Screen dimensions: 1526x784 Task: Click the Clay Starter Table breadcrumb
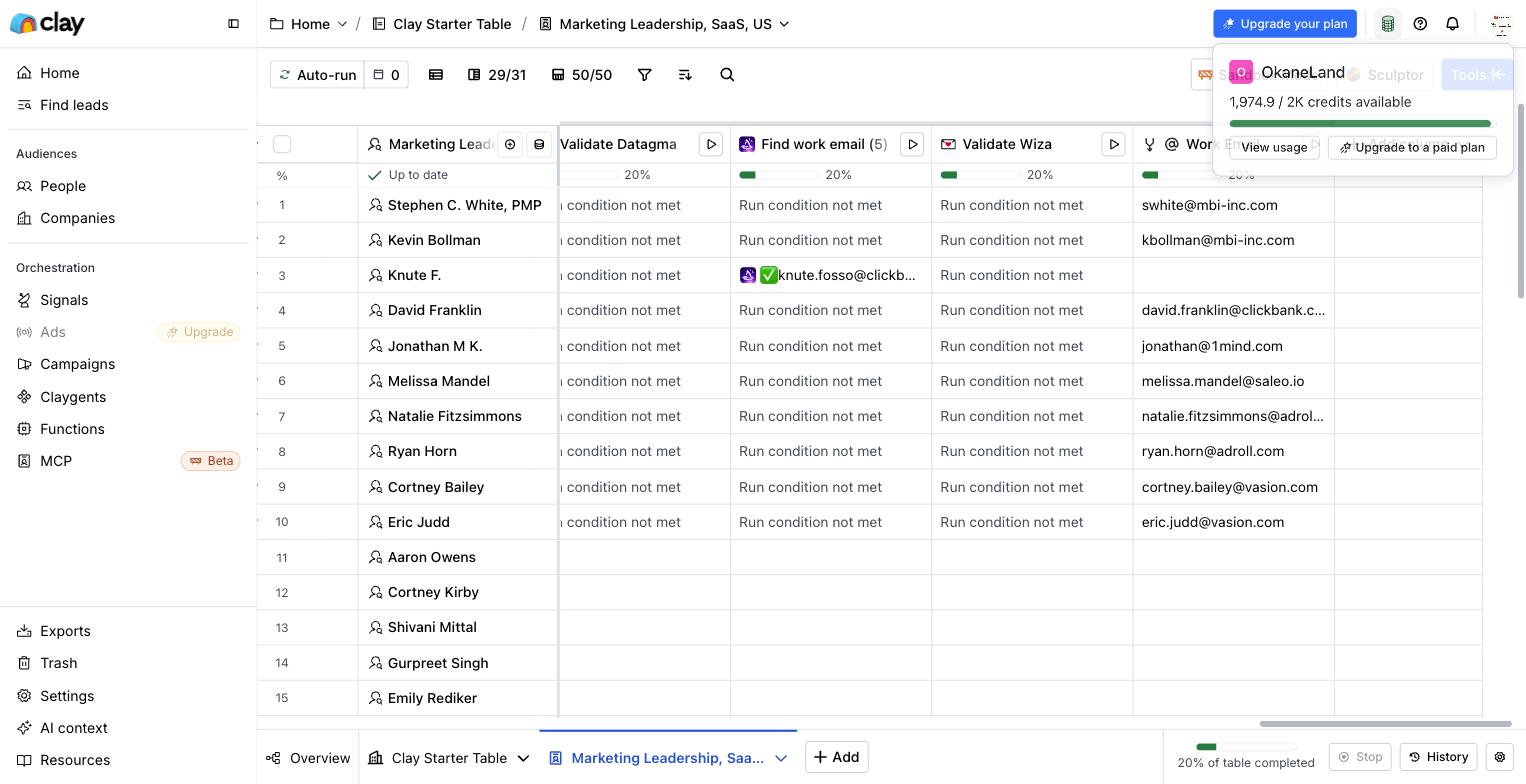pos(442,24)
